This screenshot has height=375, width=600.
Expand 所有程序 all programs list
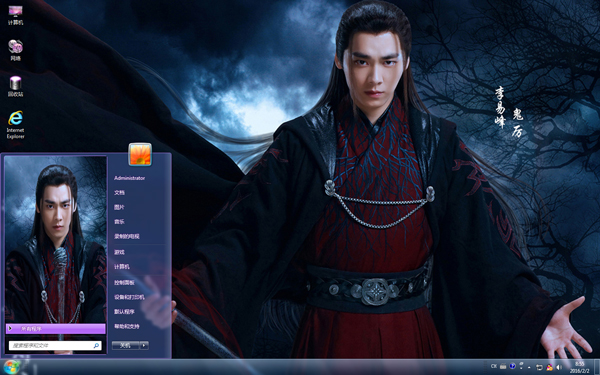point(55,328)
